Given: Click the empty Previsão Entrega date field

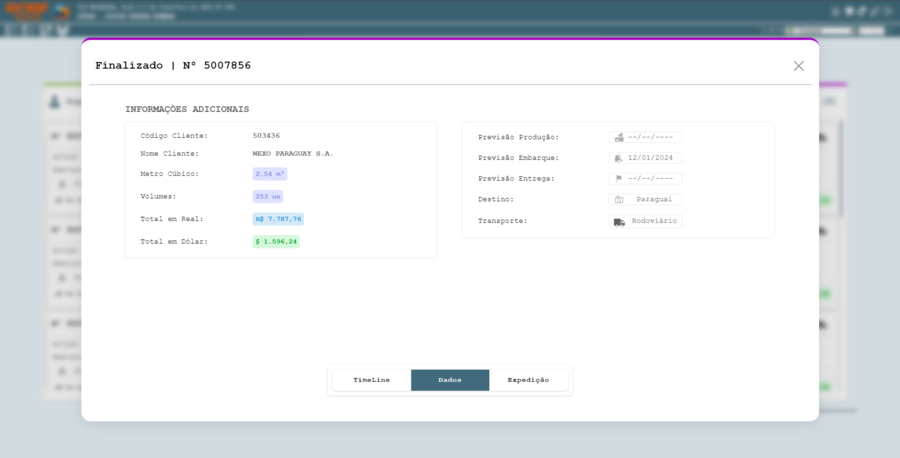Looking at the screenshot, I should coord(651,179).
